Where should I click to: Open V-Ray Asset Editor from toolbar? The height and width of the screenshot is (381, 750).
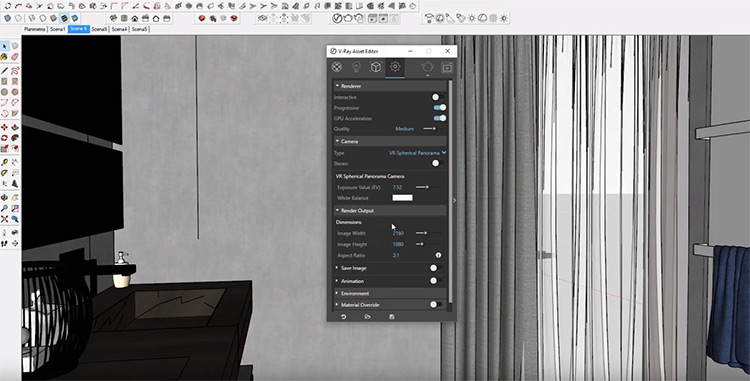pos(337,18)
